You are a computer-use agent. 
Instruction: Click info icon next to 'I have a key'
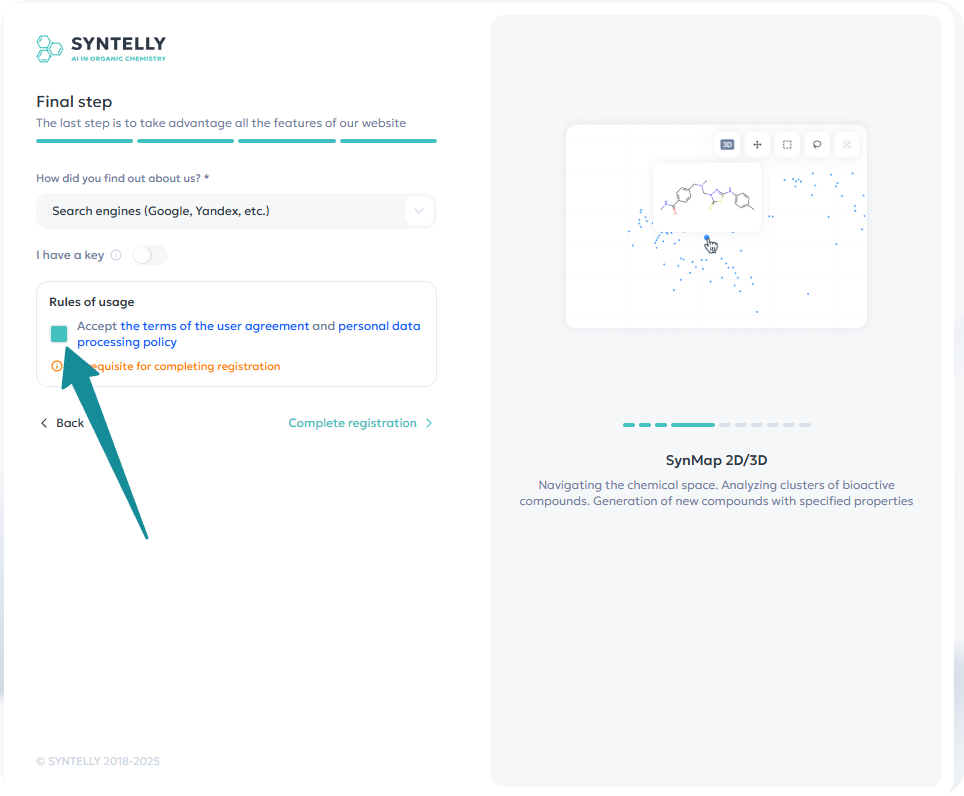tap(116, 255)
